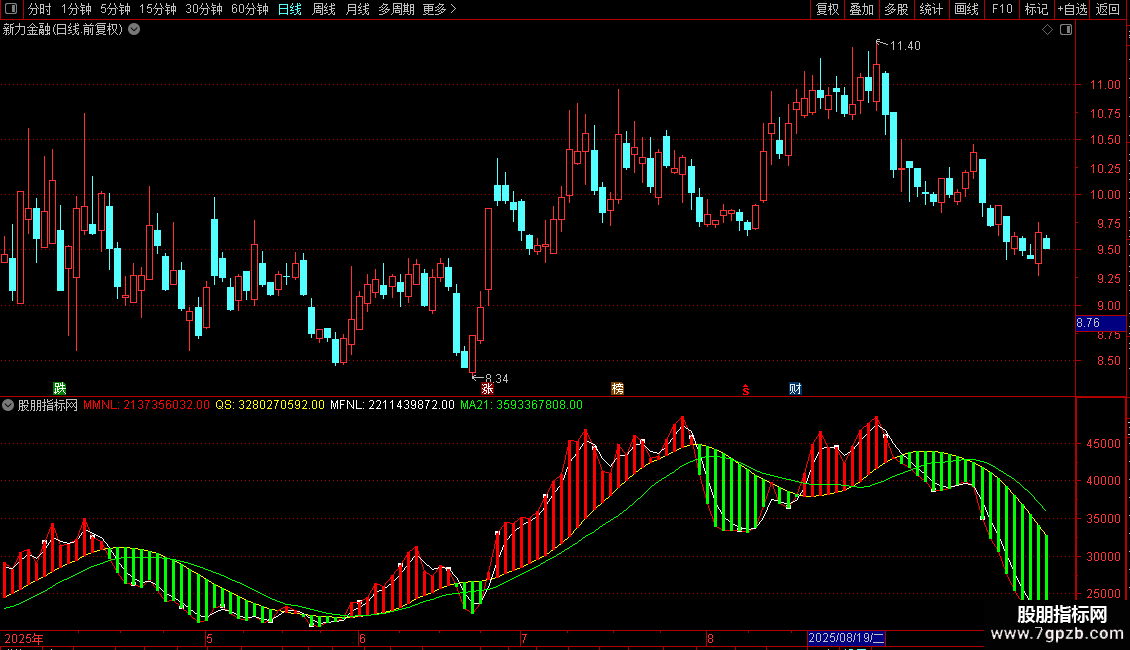This screenshot has width=1130, height=650.
Task: Click the 11.40 high price annotation
Action: tap(905, 45)
